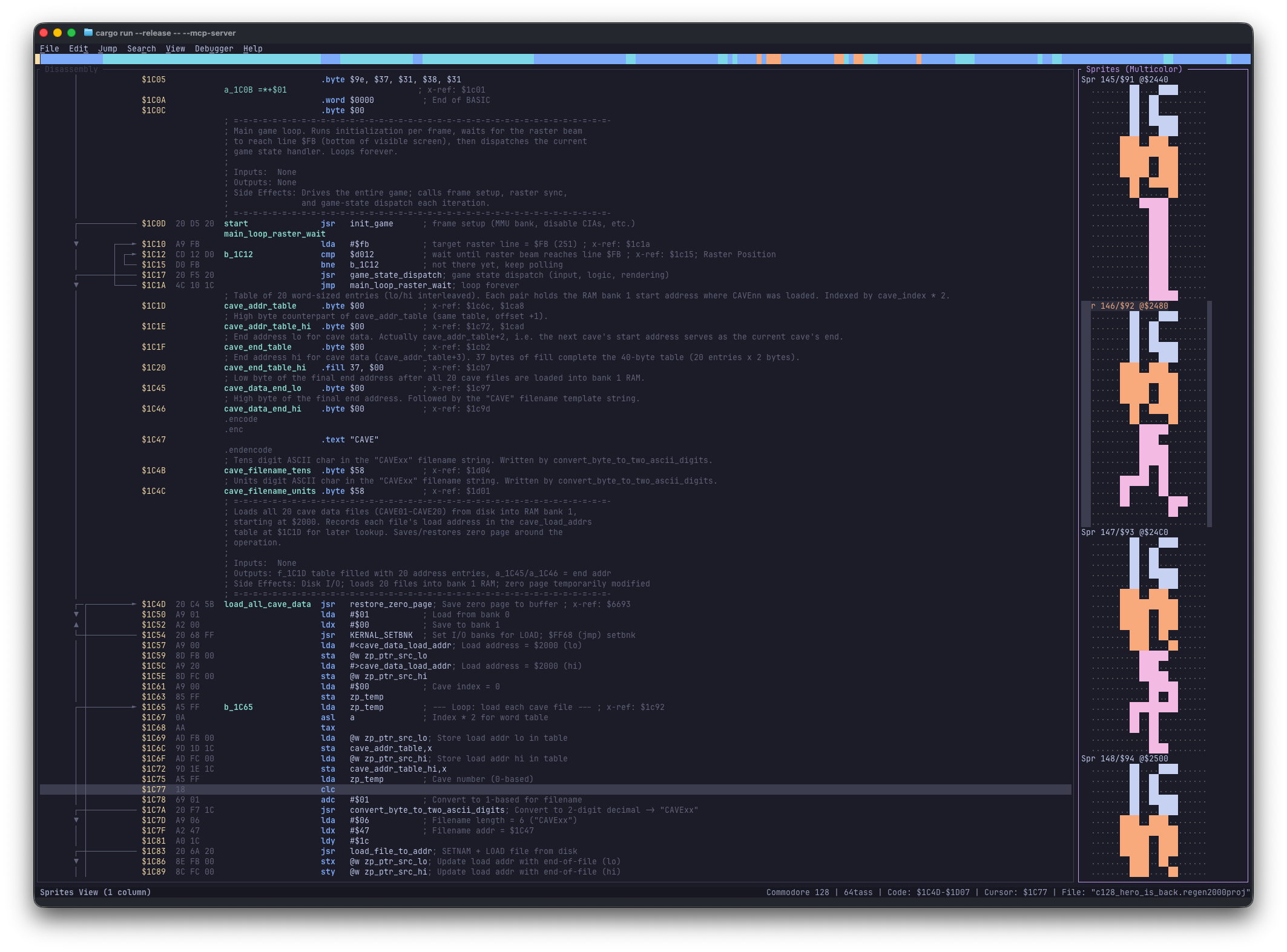Click the Spr 146/$92 @$2480 header

click(x=1129, y=306)
